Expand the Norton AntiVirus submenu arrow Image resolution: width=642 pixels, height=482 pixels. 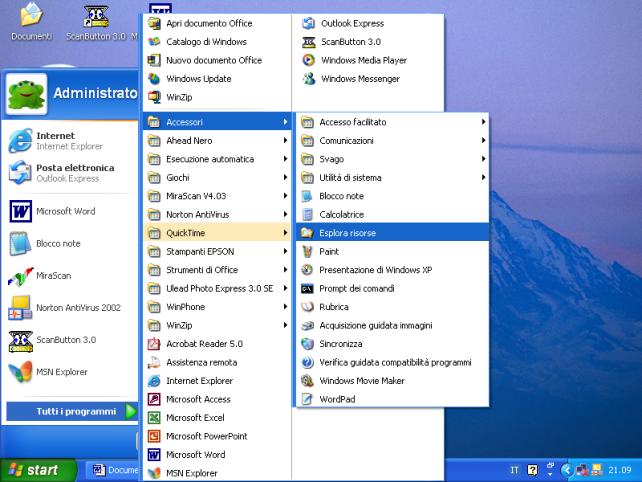point(285,214)
